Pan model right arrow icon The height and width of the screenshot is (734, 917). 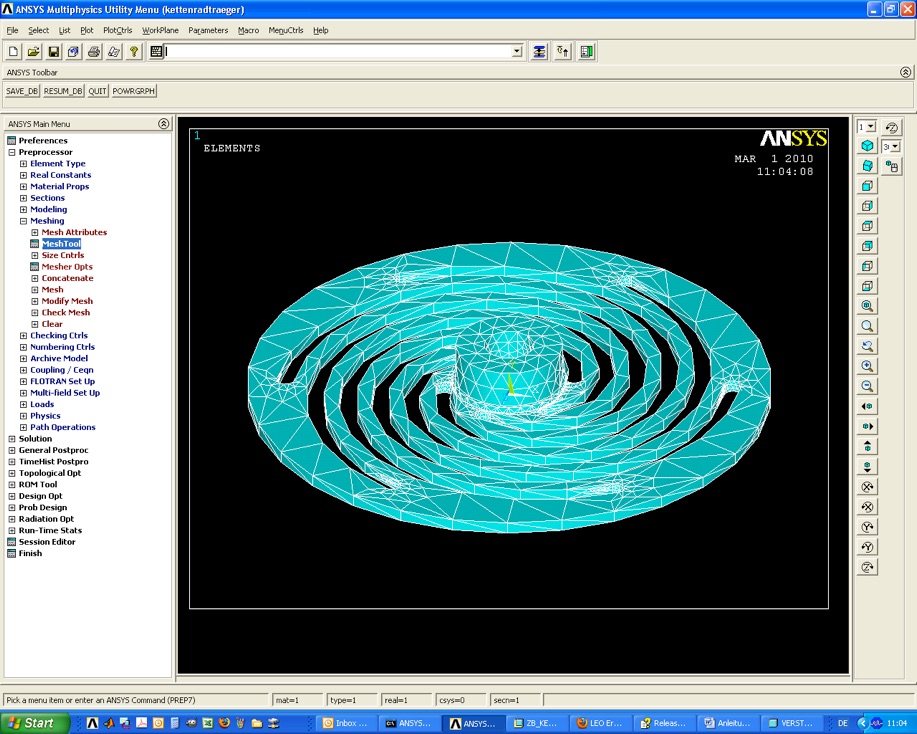tap(867, 426)
